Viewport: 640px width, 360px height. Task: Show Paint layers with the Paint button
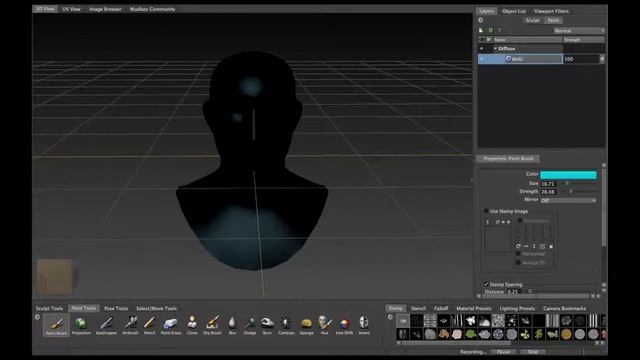coord(553,20)
